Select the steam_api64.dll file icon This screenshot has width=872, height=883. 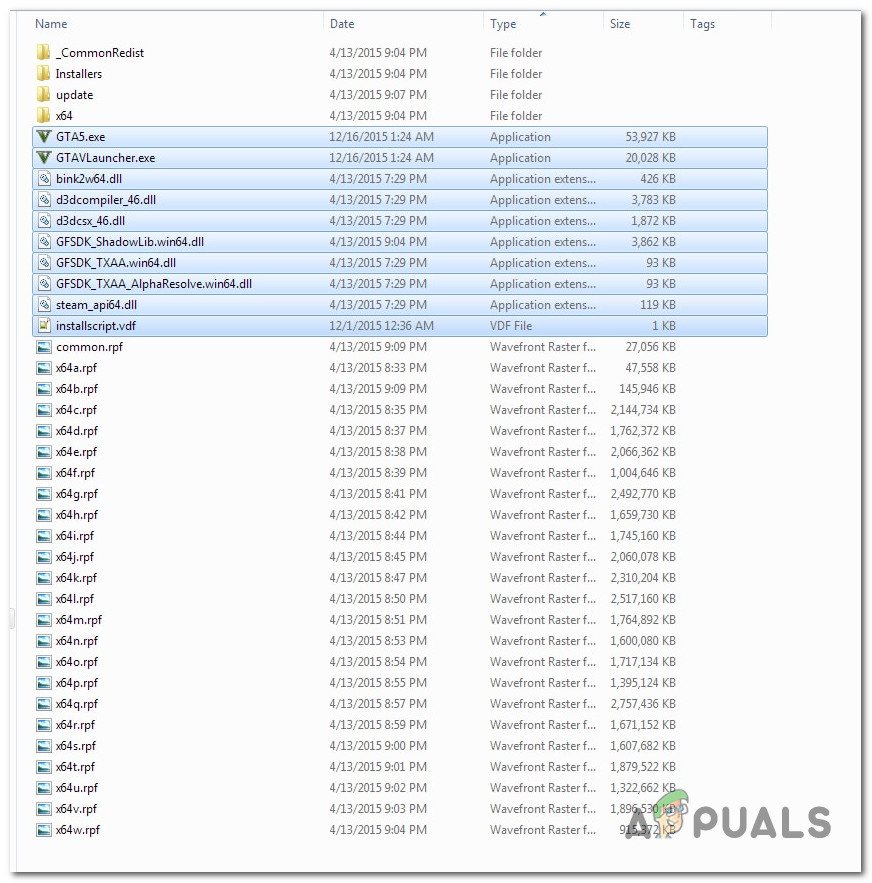(x=43, y=304)
